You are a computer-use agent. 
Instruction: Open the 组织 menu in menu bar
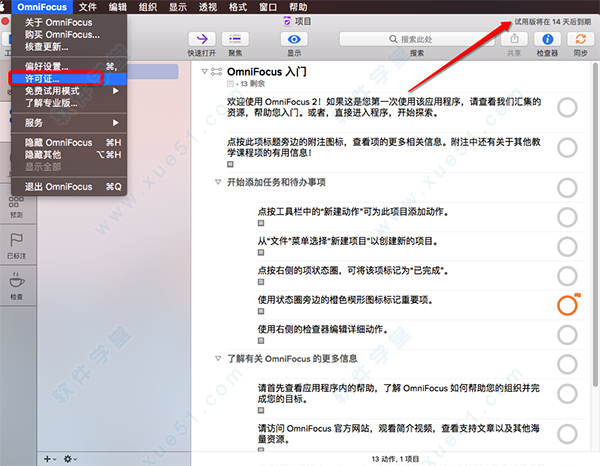click(x=148, y=7)
